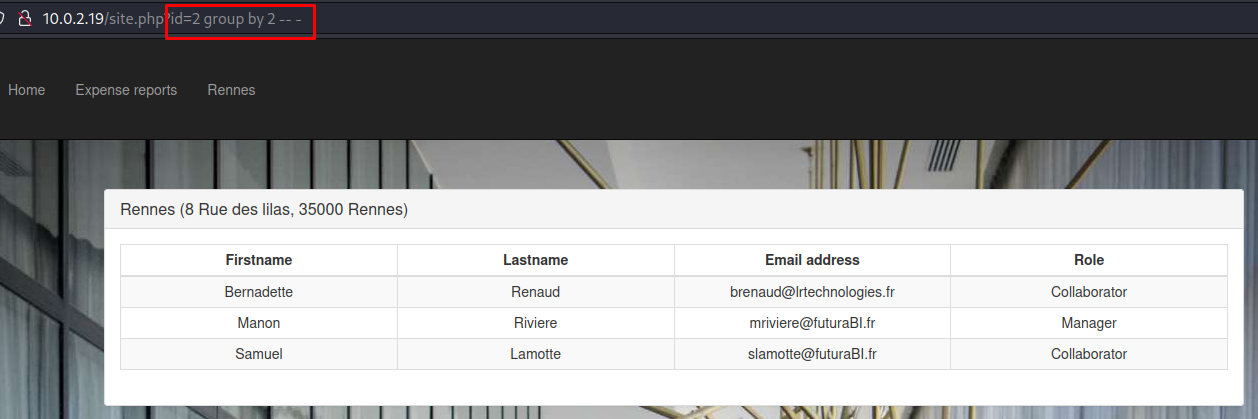Click the Email address column header
The image size is (1258, 419).
tap(812, 260)
